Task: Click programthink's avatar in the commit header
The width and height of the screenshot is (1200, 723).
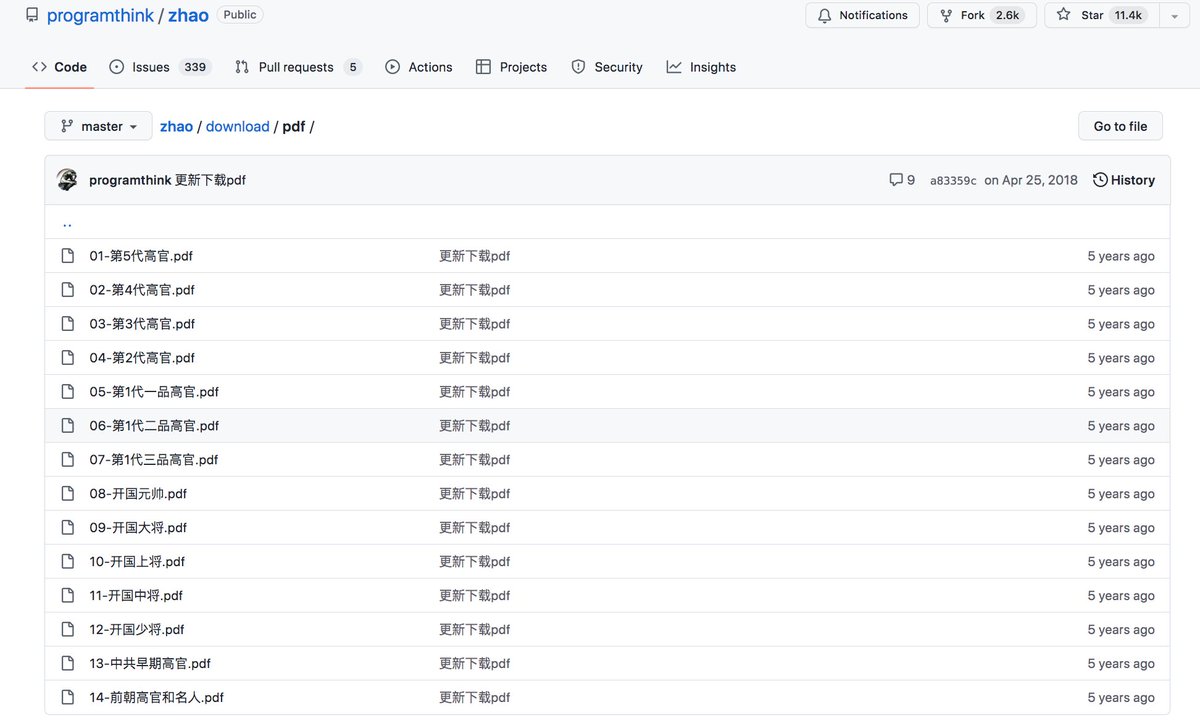Action: click(67, 180)
